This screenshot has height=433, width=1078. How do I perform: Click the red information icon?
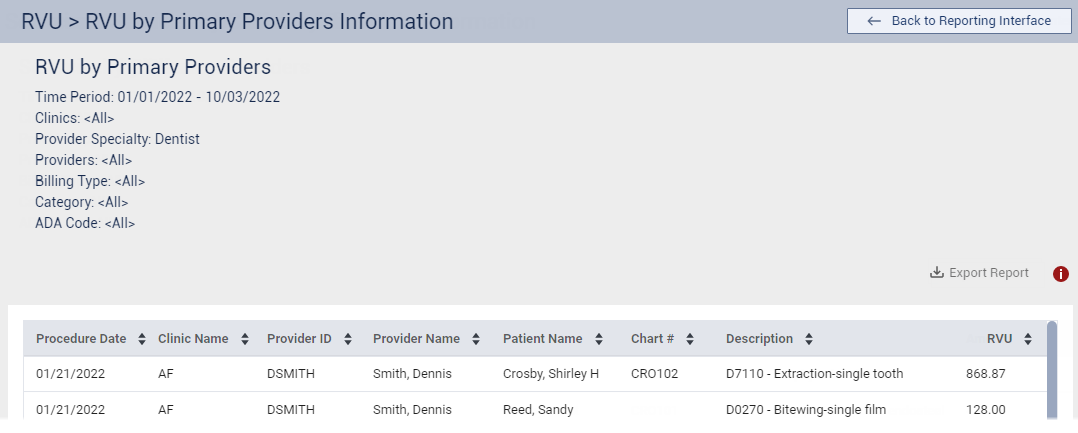(1061, 274)
